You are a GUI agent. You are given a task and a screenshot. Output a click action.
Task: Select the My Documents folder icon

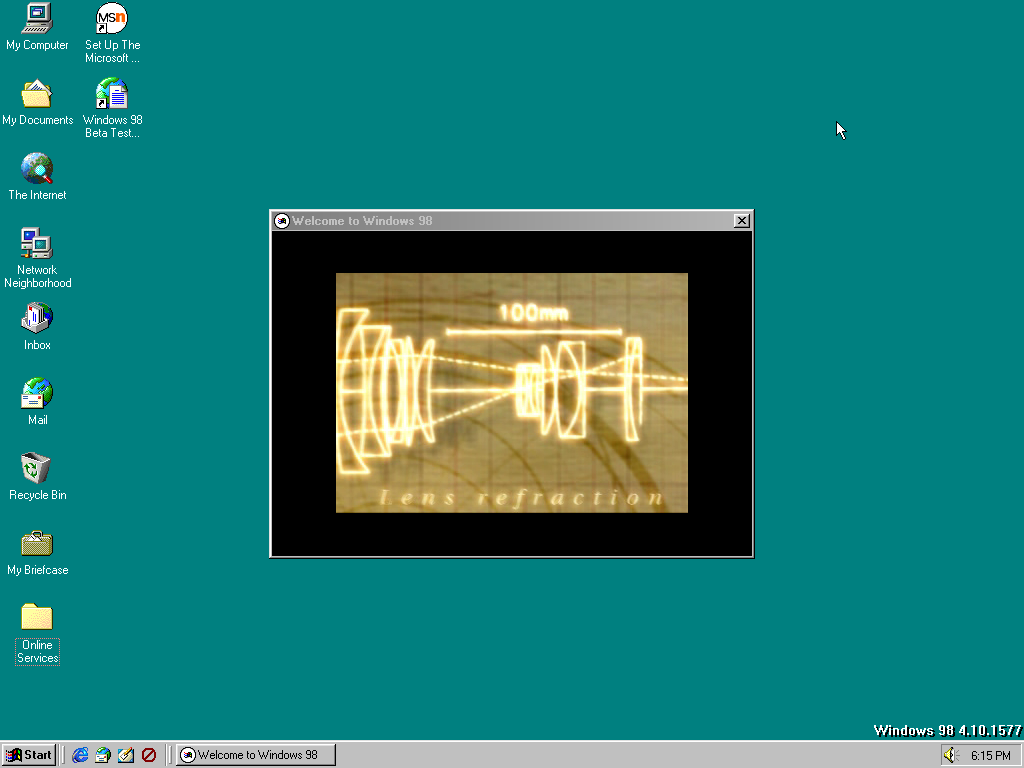[x=37, y=103]
